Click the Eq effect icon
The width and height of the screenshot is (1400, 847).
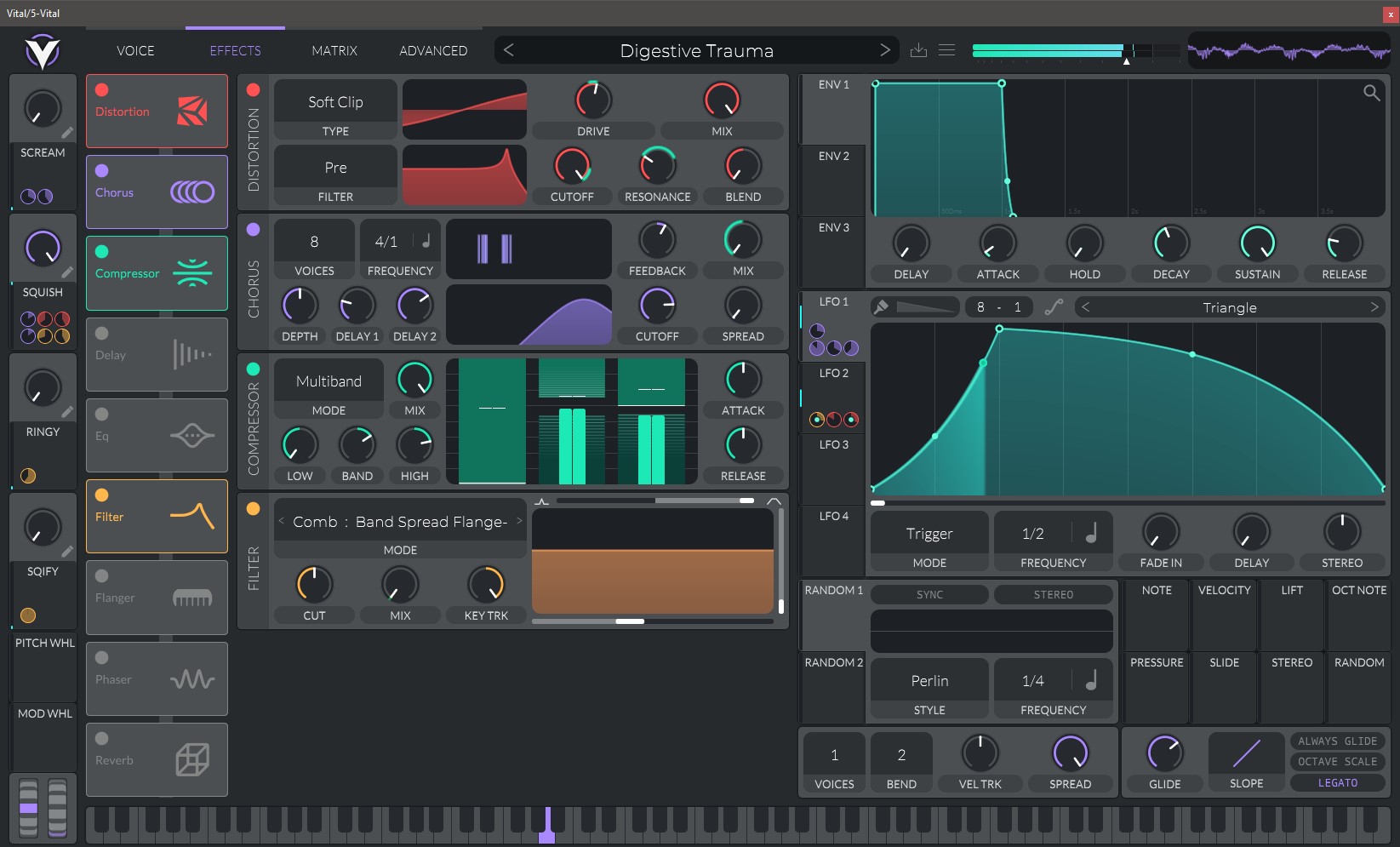click(x=192, y=436)
